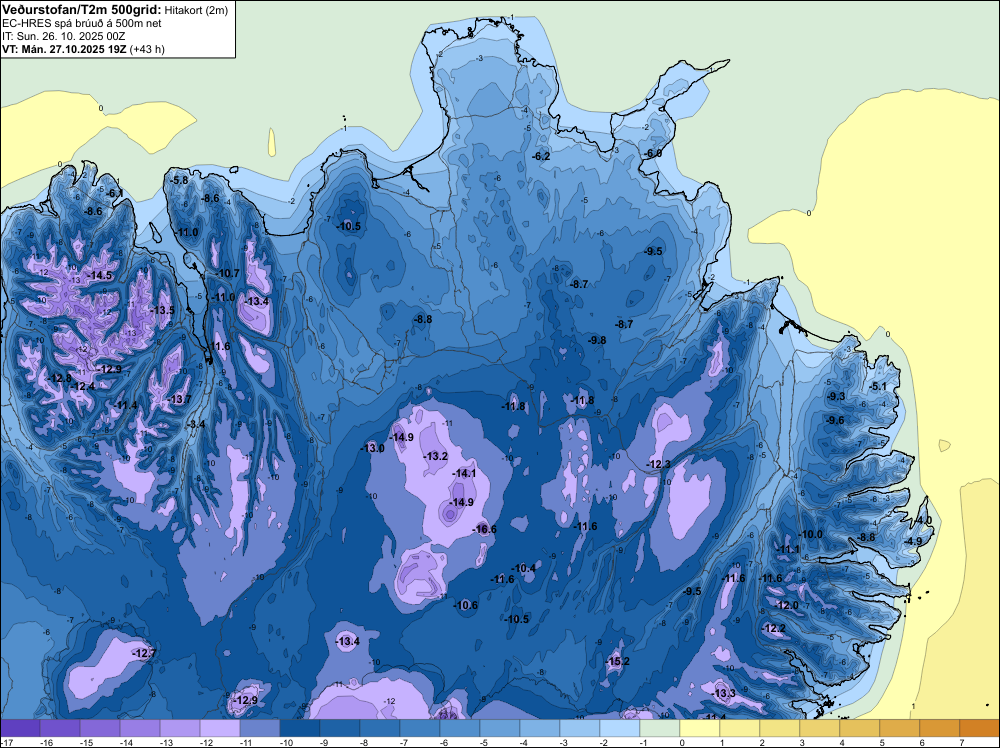Click the -13.3 temperature value
The image size is (1000, 748).
[x=724, y=693]
